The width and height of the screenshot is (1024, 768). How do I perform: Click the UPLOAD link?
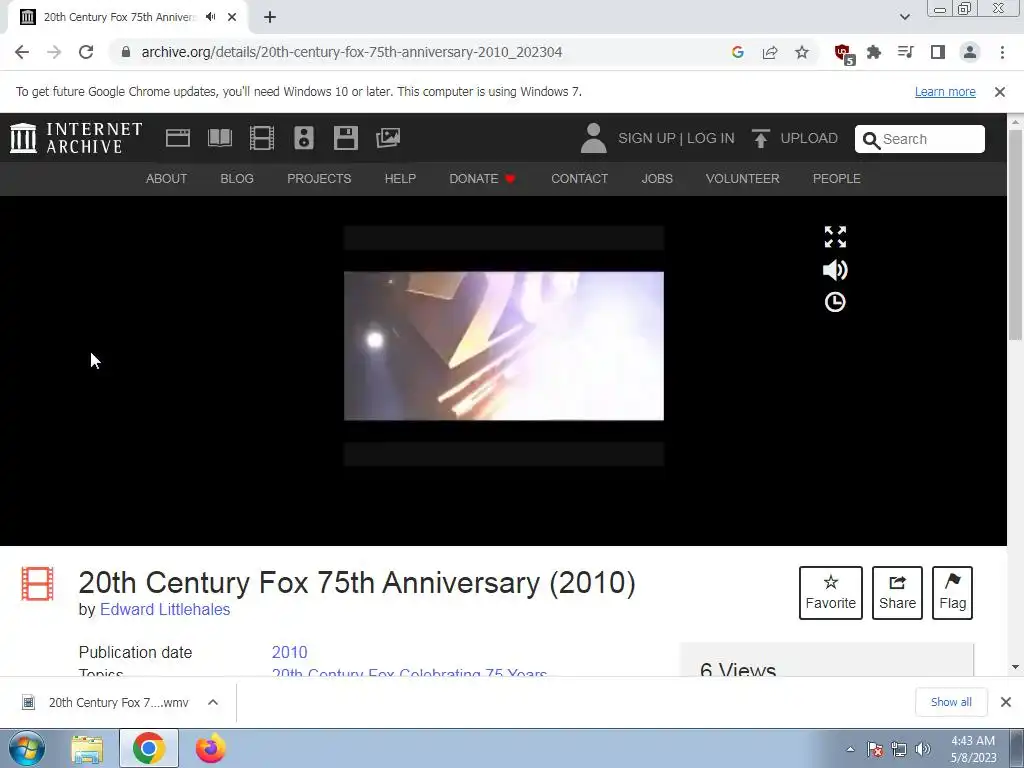(x=795, y=138)
